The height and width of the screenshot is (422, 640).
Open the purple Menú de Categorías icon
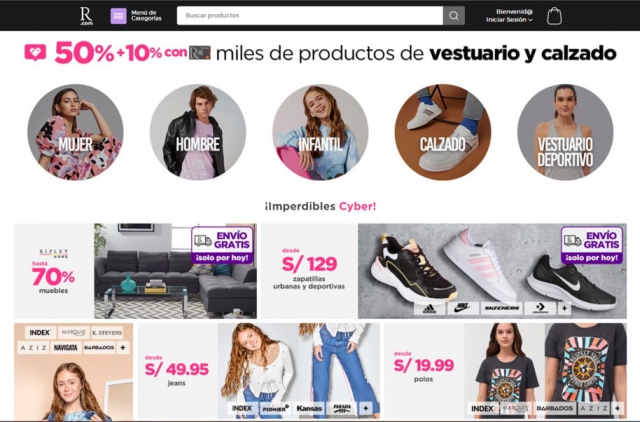(118, 16)
